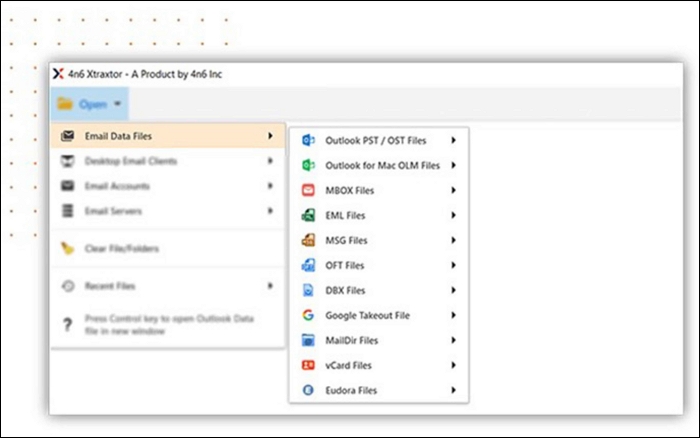Click the blue OFT Files icon
700x438 pixels.
308,265
